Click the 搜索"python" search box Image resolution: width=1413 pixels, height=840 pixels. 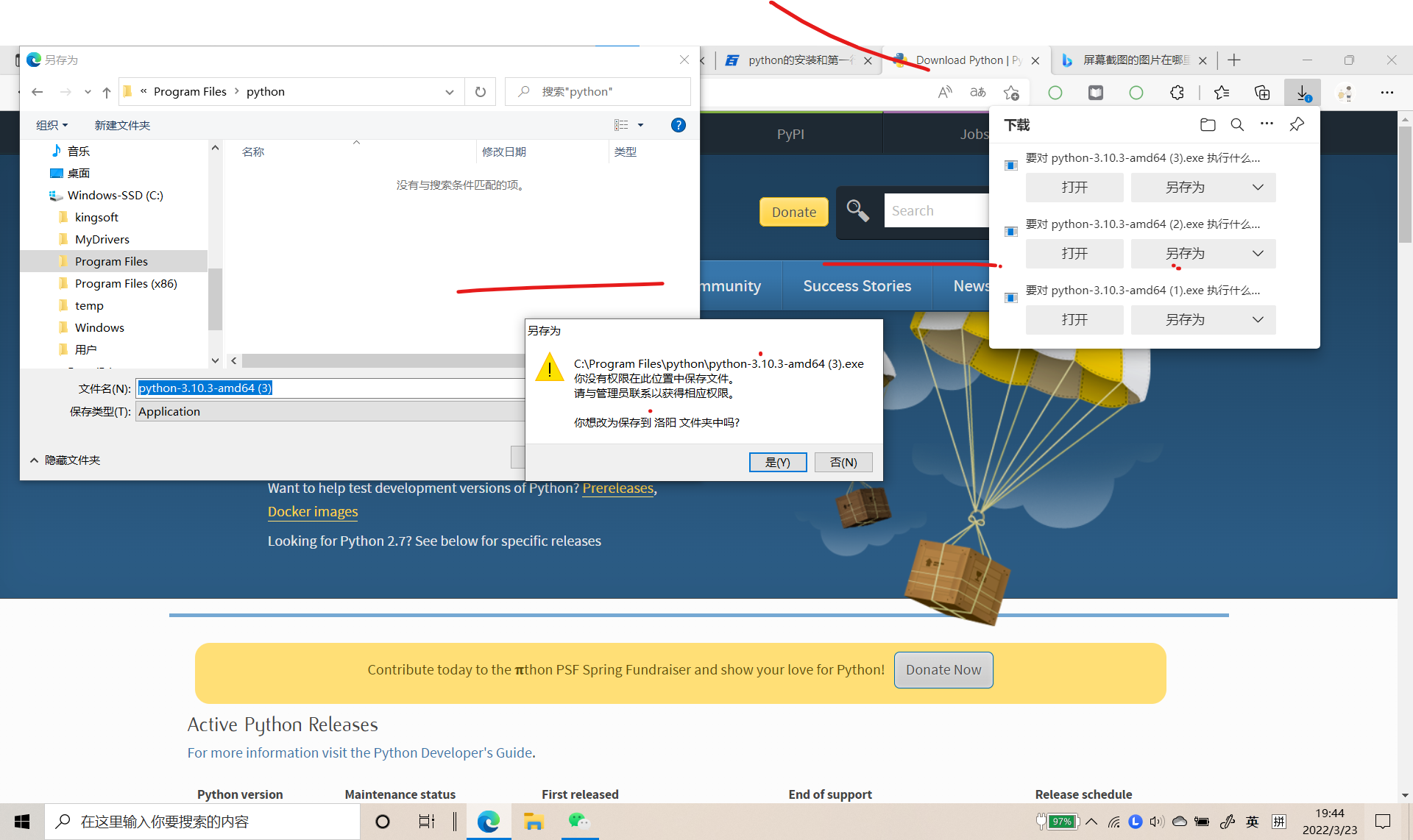(598, 92)
